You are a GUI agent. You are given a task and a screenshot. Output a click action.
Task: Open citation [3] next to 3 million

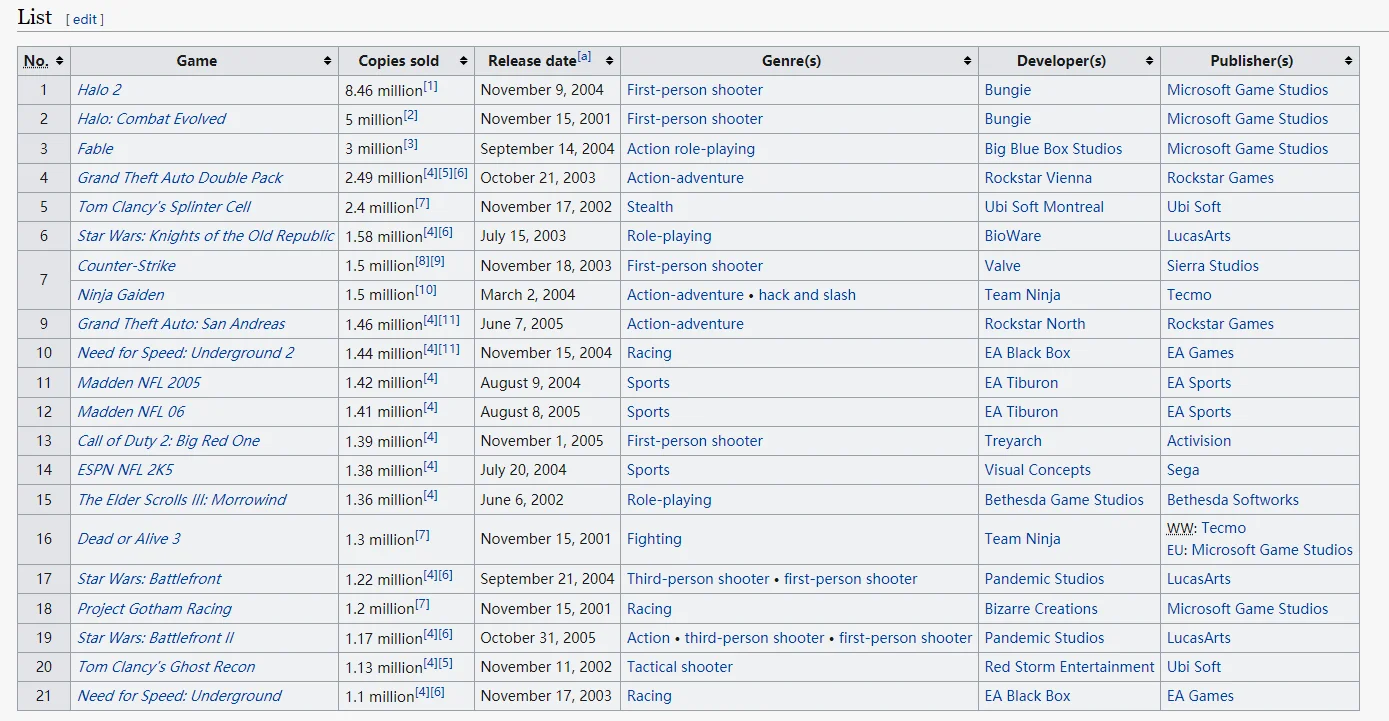[x=410, y=145]
